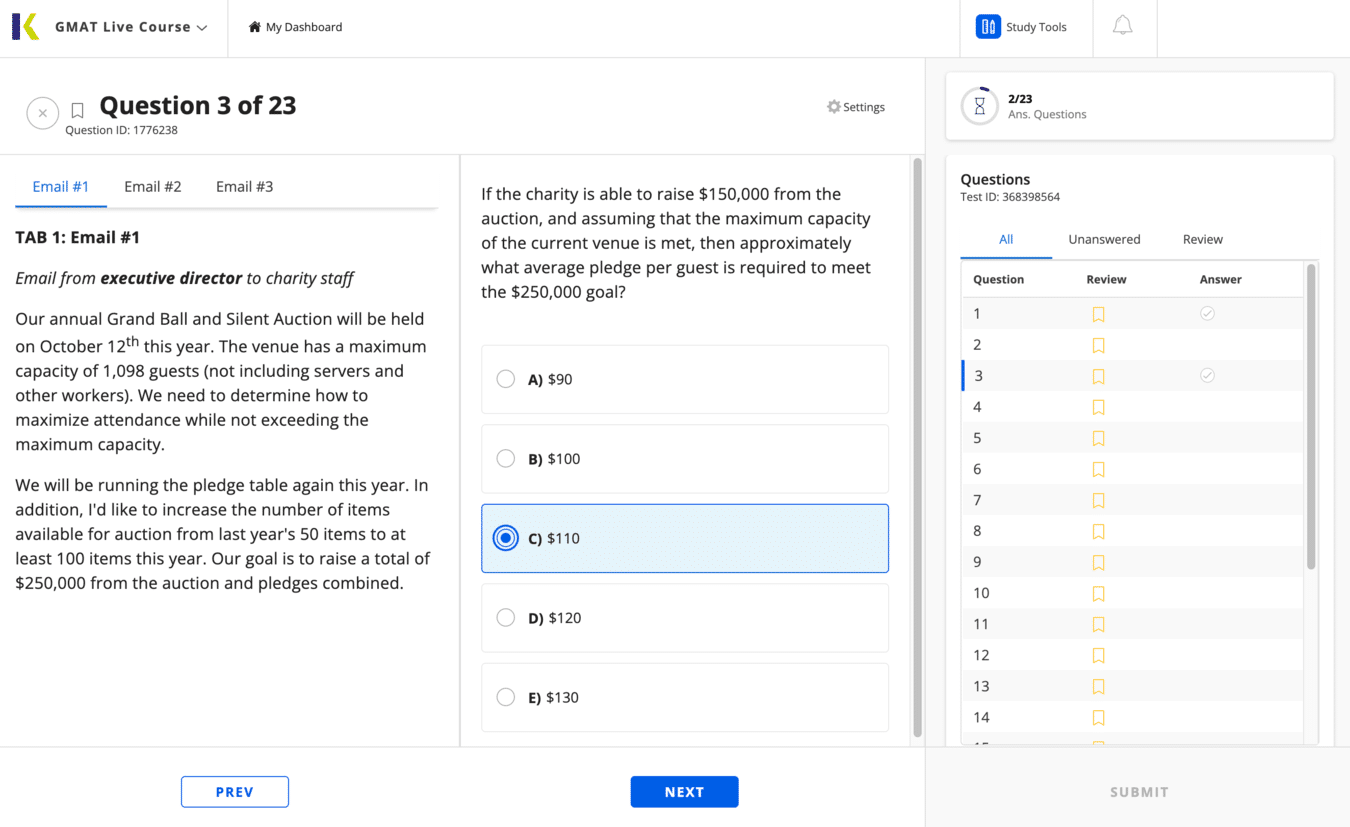
Task: Pick radio button E) $130
Action: coord(506,697)
